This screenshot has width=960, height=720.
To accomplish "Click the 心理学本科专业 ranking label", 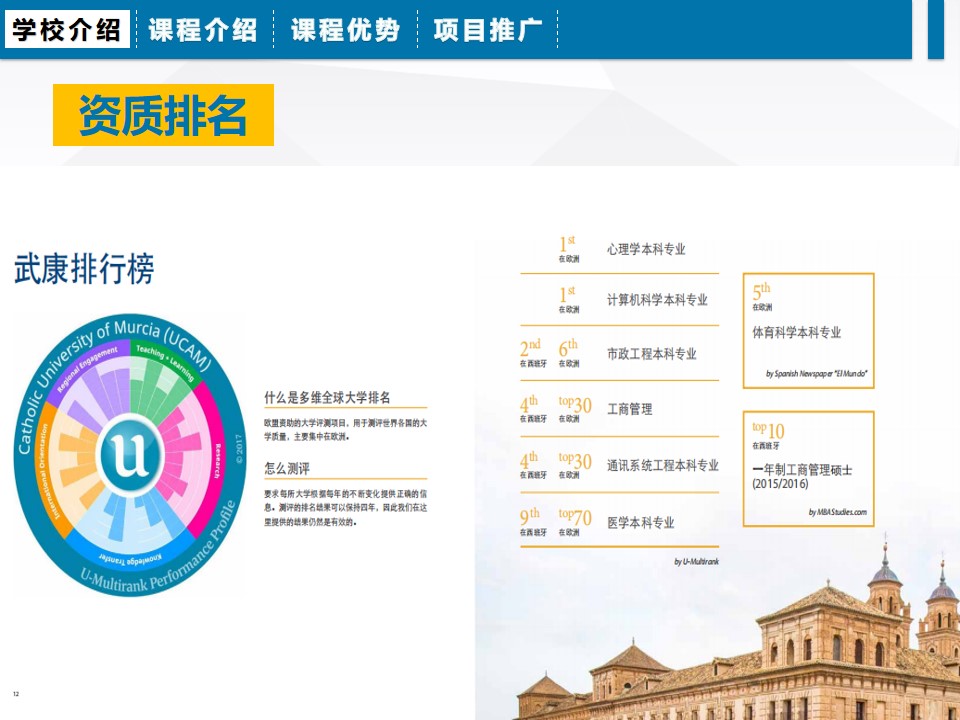I will [x=646, y=249].
